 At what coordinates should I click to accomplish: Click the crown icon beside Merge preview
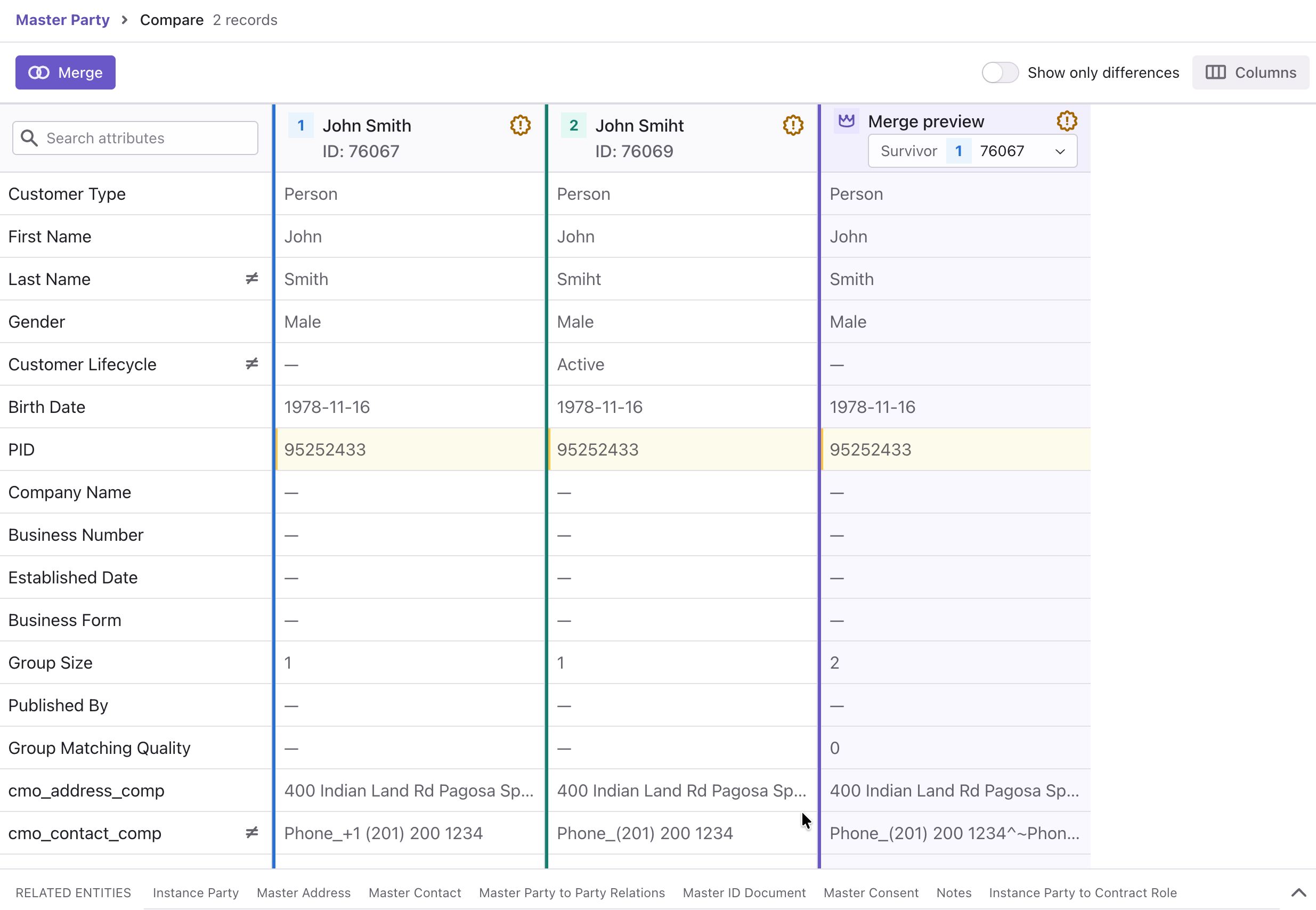click(846, 121)
